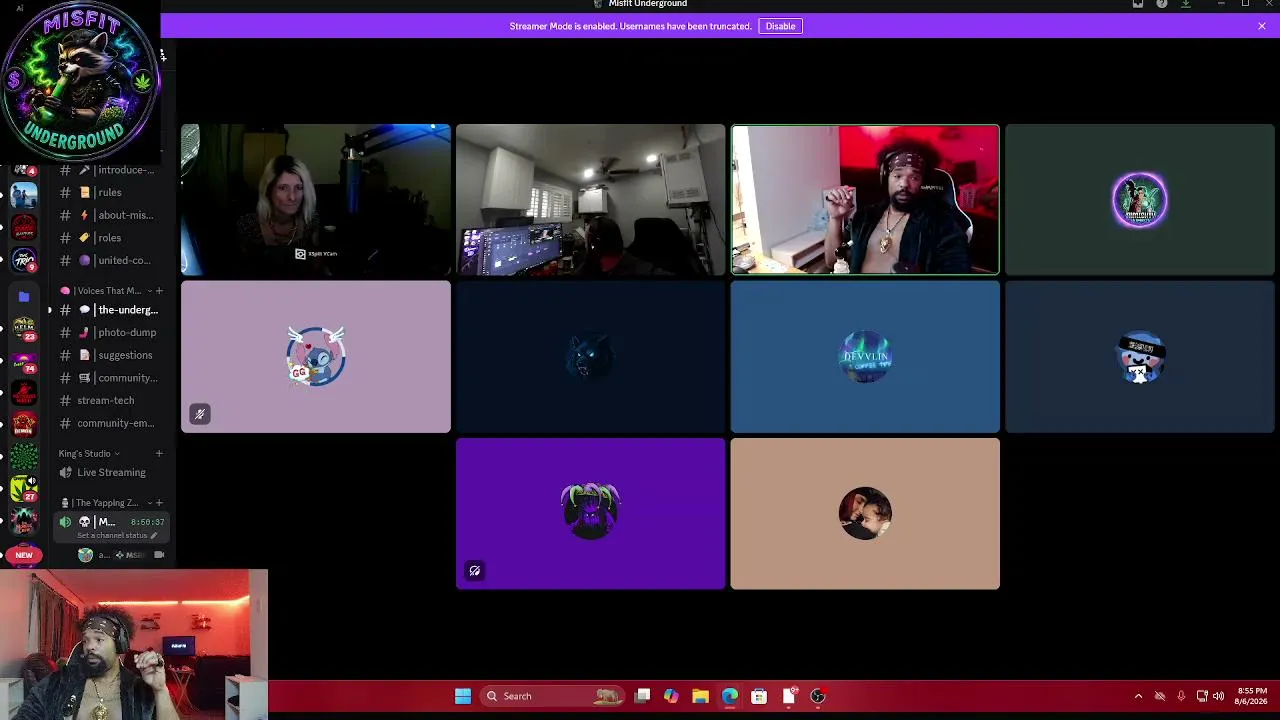
Task: Select the purple tile with green-haired avatar
Action: point(590,514)
